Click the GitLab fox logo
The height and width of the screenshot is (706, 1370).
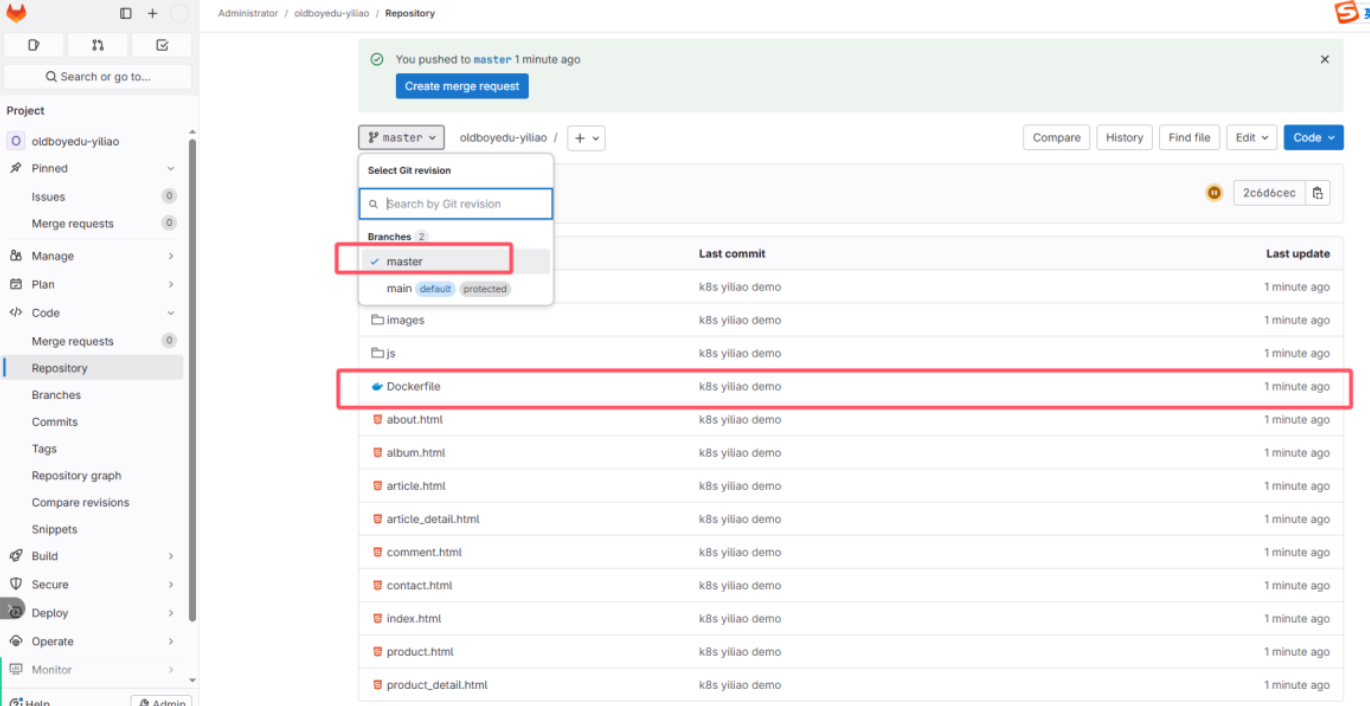tap(17, 14)
